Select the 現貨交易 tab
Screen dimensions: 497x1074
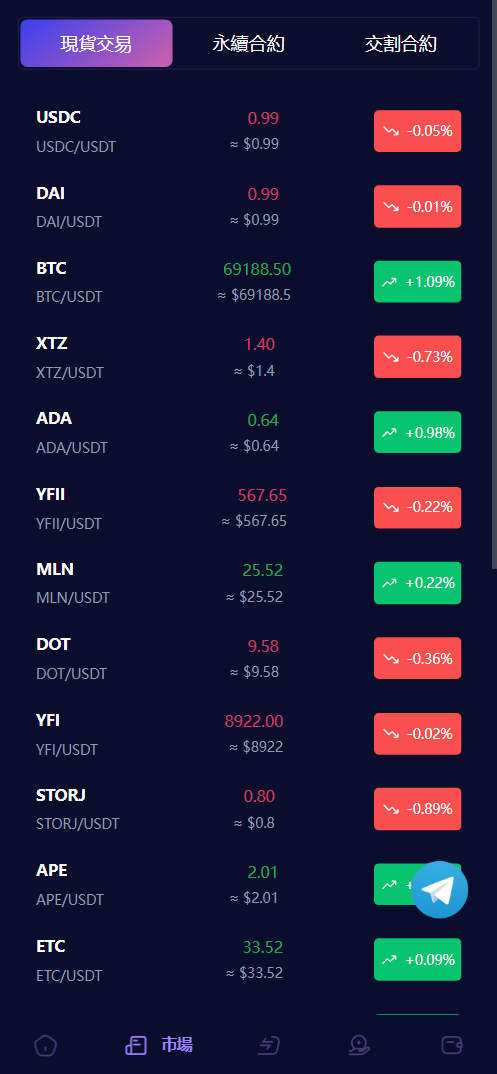[97, 43]
